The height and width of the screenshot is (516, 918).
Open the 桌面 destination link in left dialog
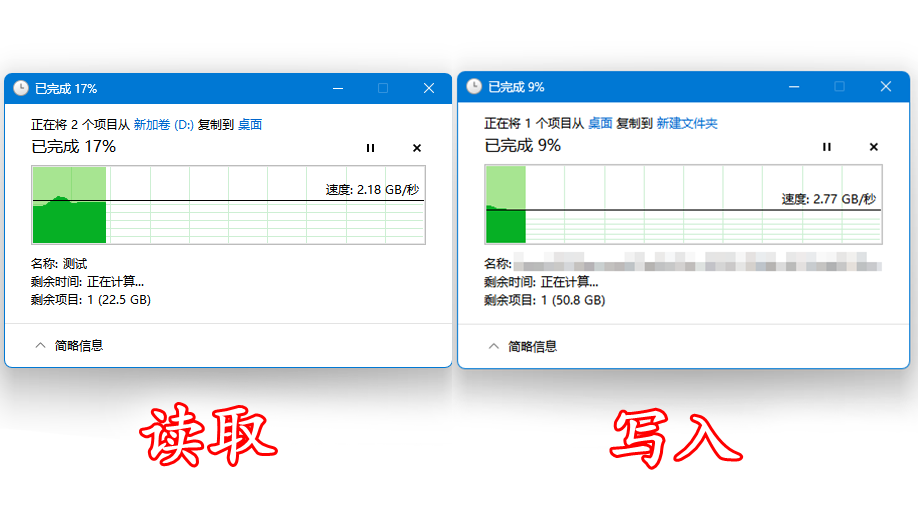(250, 125)
